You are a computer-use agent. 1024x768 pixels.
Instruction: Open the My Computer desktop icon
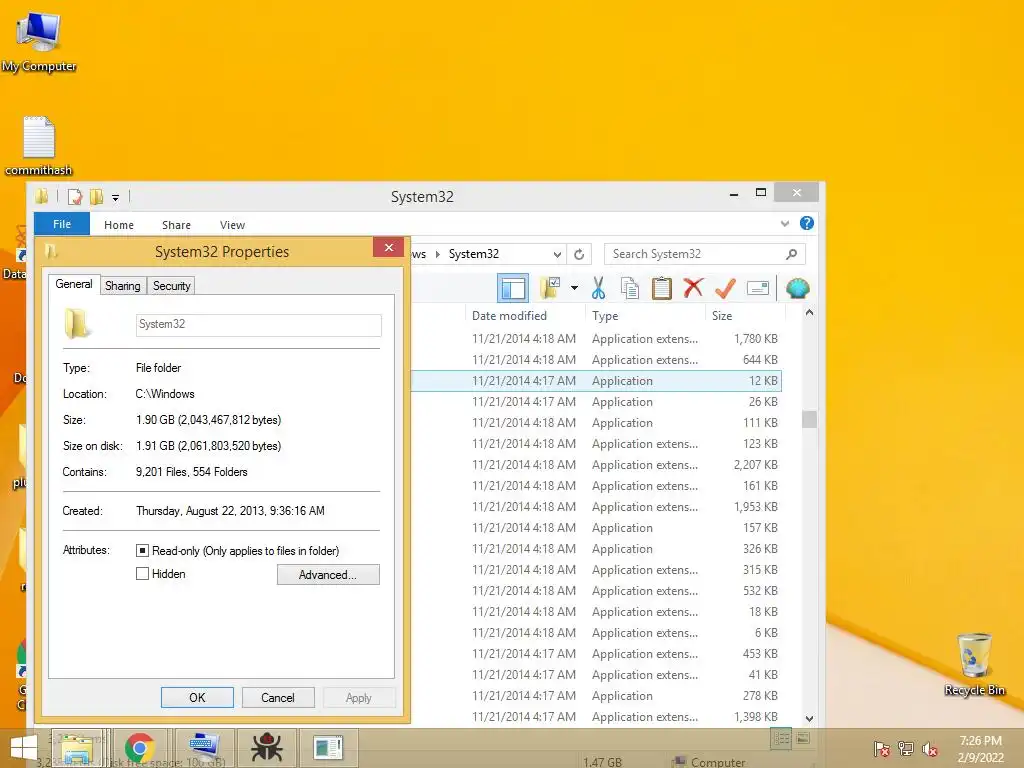click(x=39, y=40)
